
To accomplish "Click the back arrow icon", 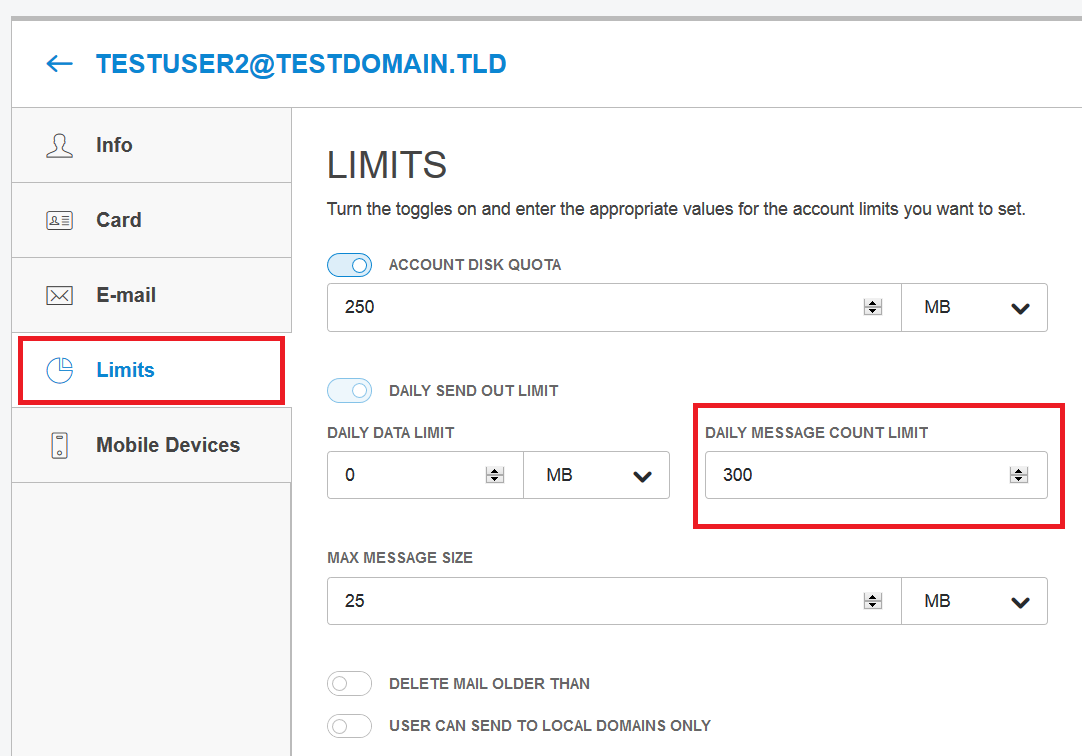I will coord(60,64).
